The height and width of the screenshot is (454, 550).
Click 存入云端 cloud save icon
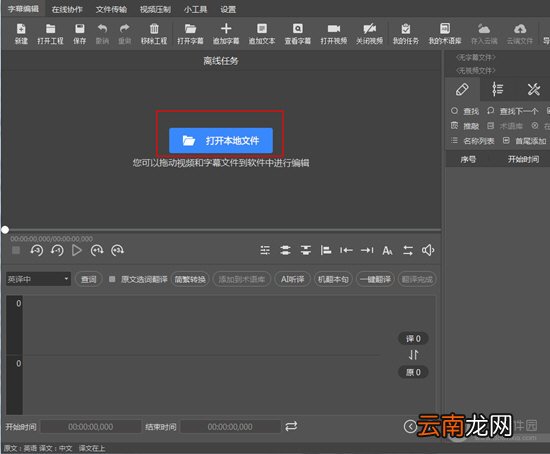tap(484, 34)
